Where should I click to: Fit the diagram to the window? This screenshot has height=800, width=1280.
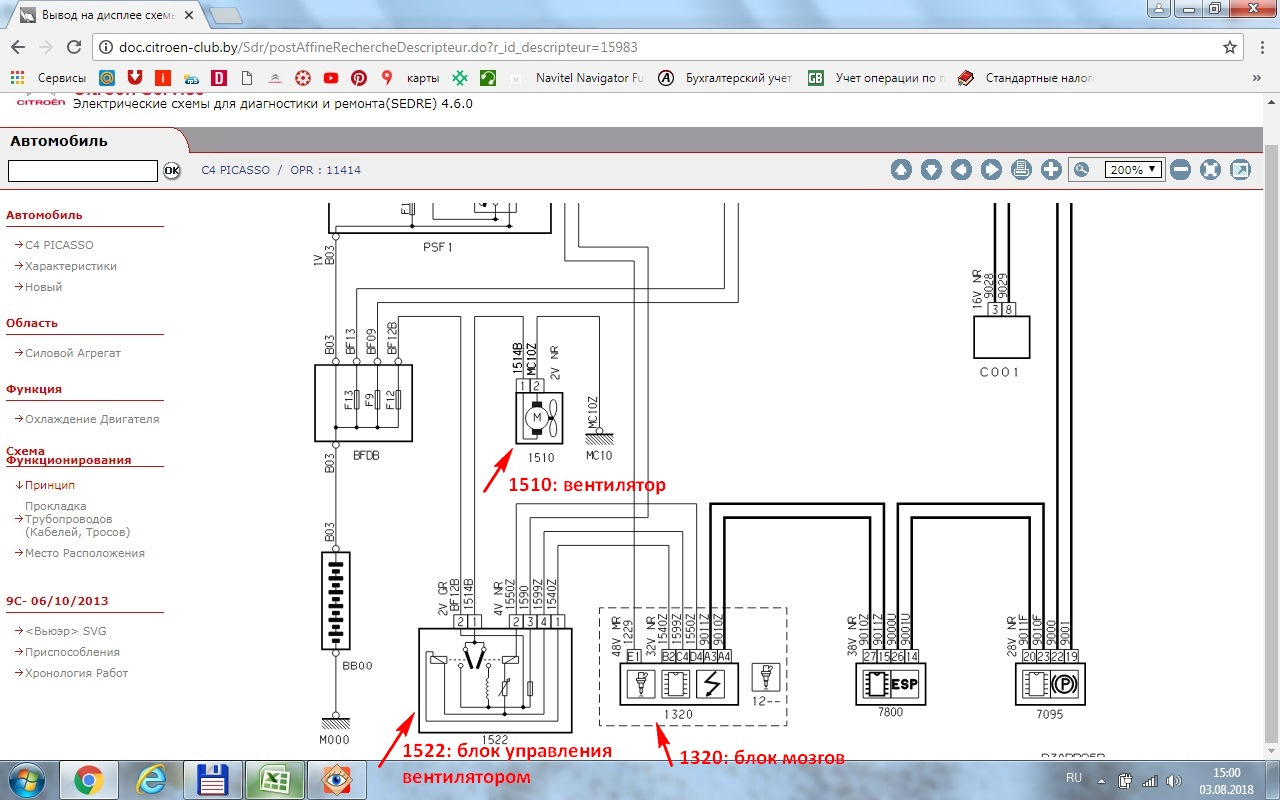point(1210,170)
